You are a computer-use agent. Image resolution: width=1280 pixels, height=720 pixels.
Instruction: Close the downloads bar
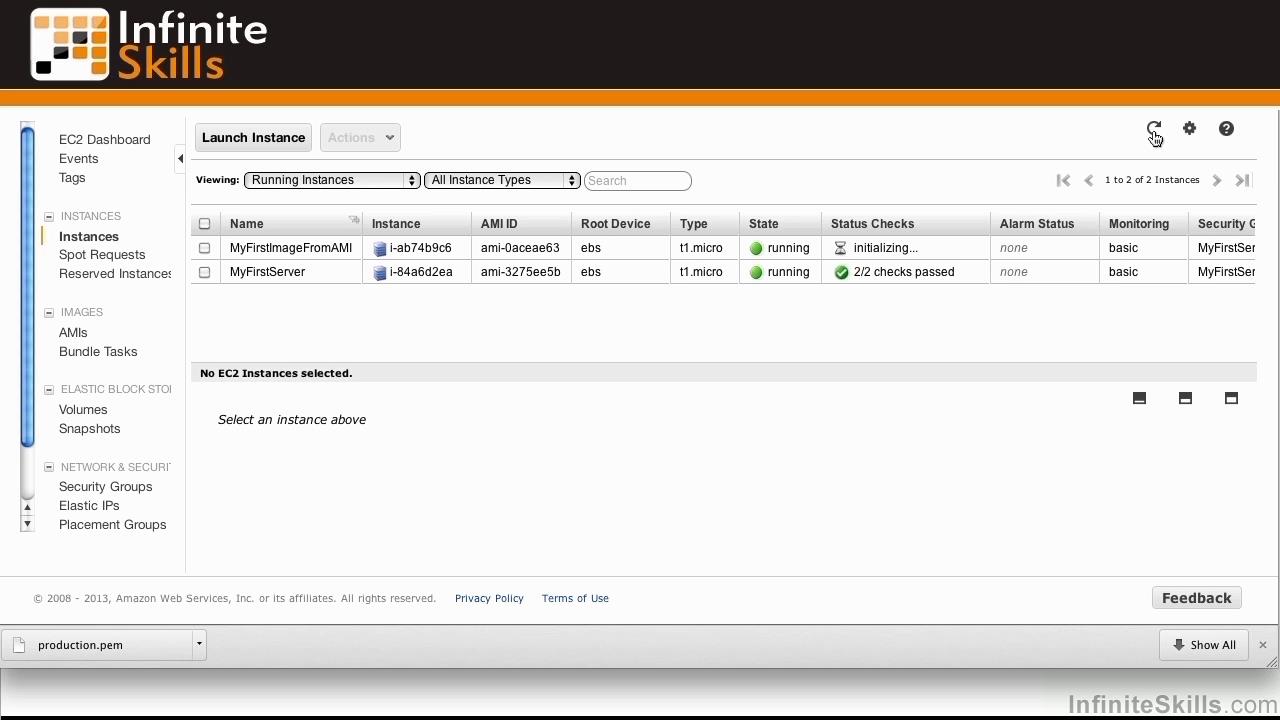(1262, 645)
